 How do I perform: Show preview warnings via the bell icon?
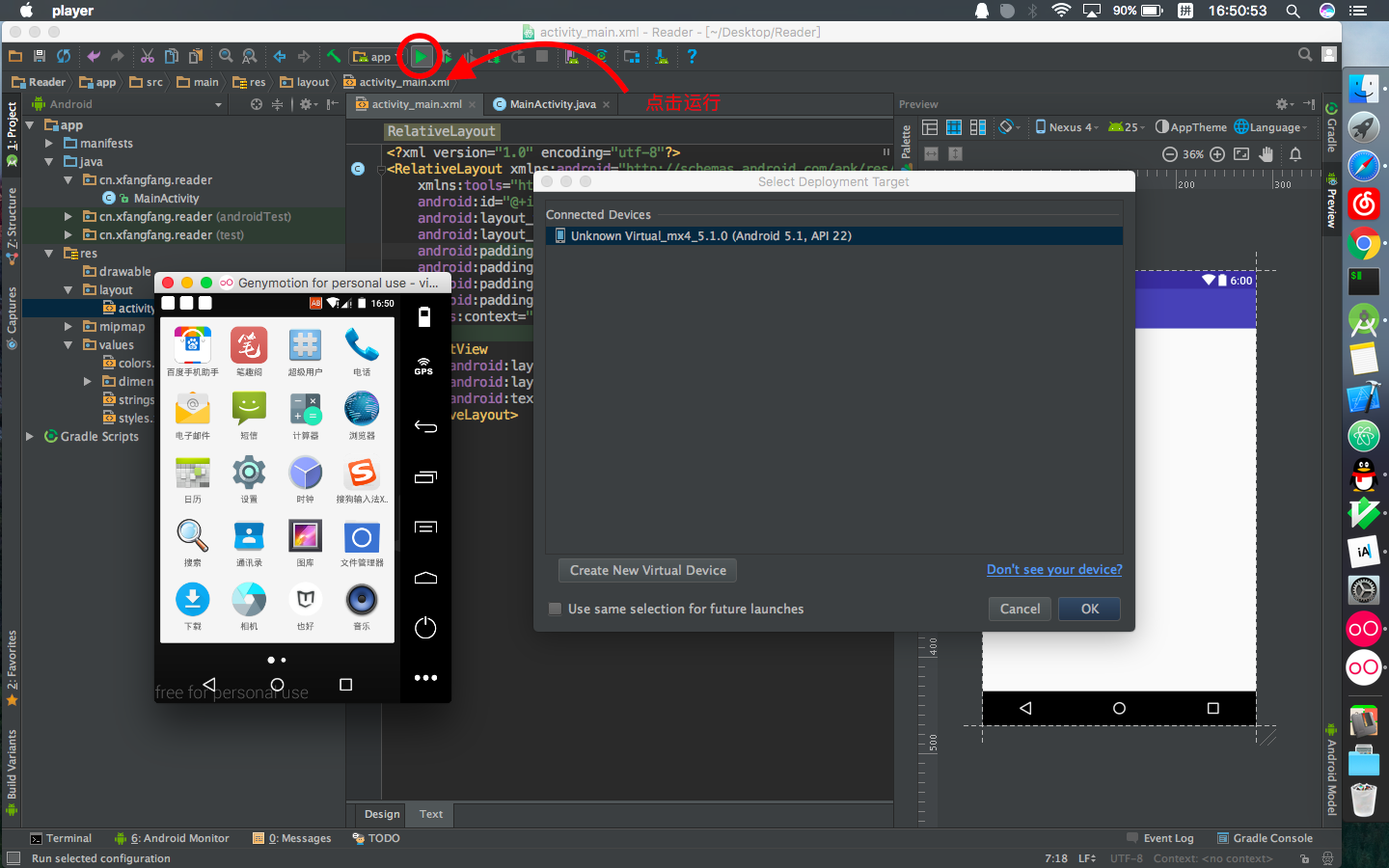pyautogui.click(x=1295, y=154)
